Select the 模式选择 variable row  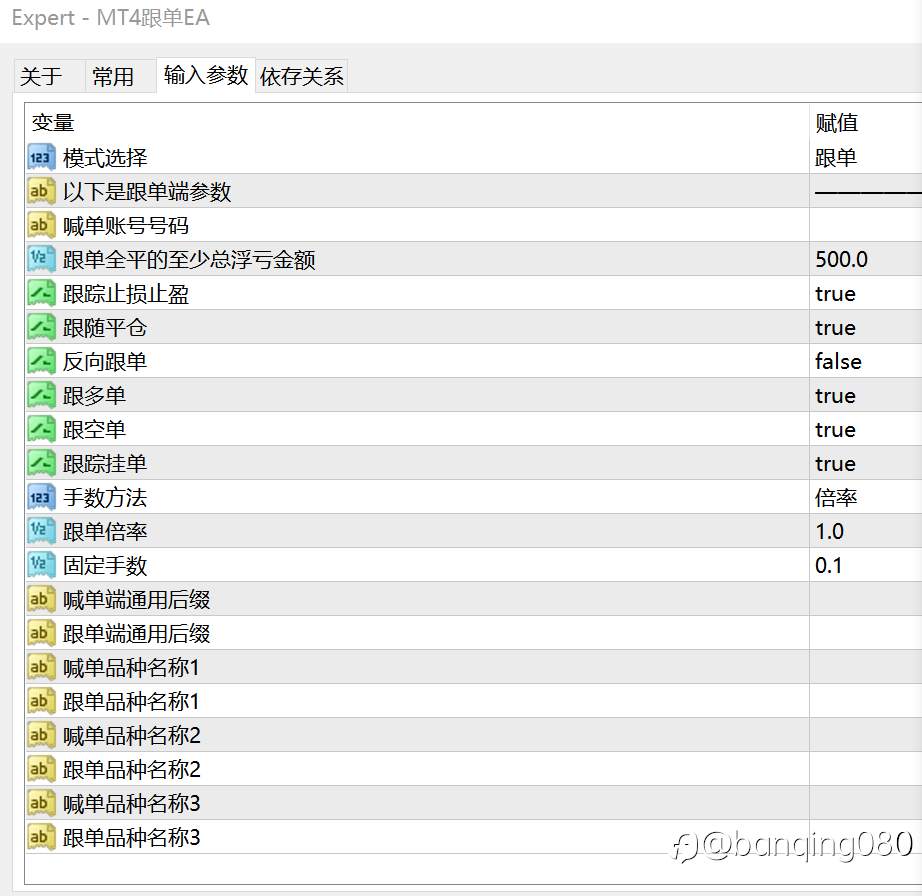tap(473, 158)
